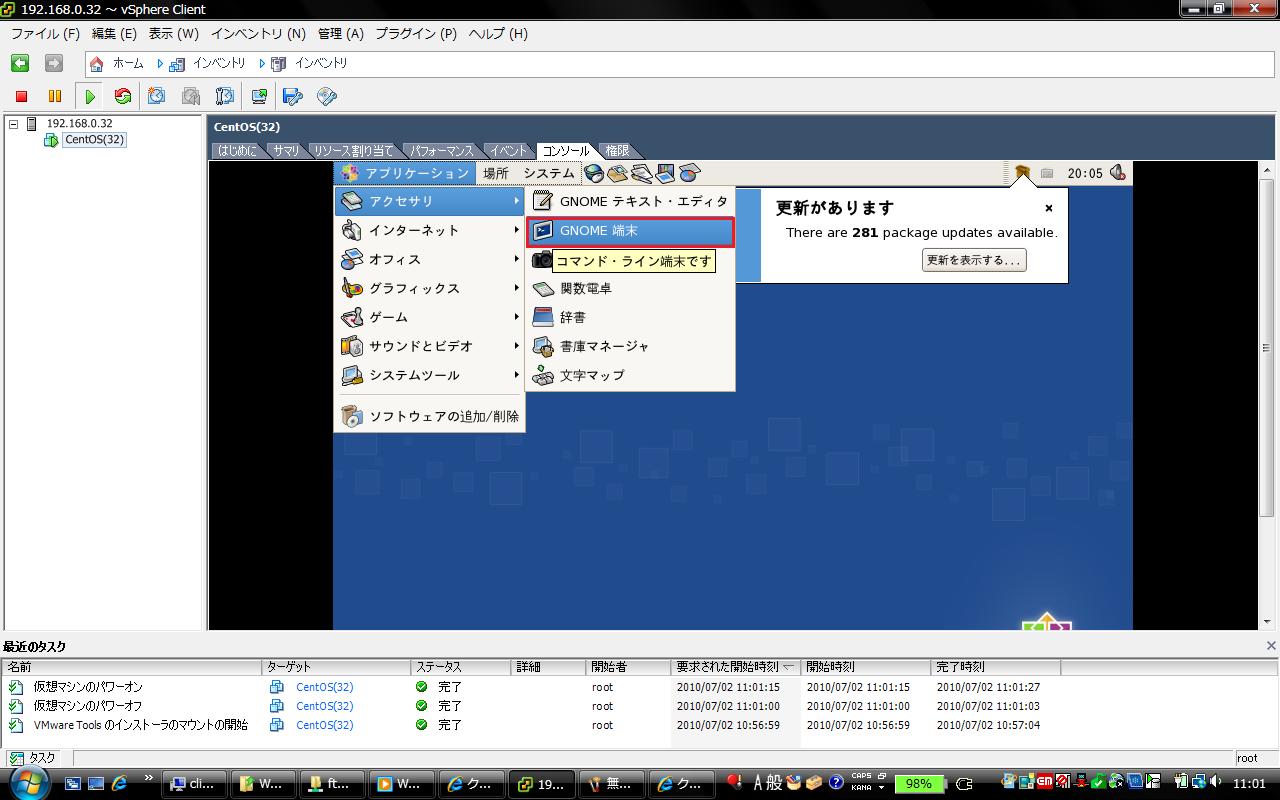Image resolution: width=1280 pixels, height=800 pixels.
Task: Launch GNOME 端末 from the accessories menu
Action: (630, 231)
